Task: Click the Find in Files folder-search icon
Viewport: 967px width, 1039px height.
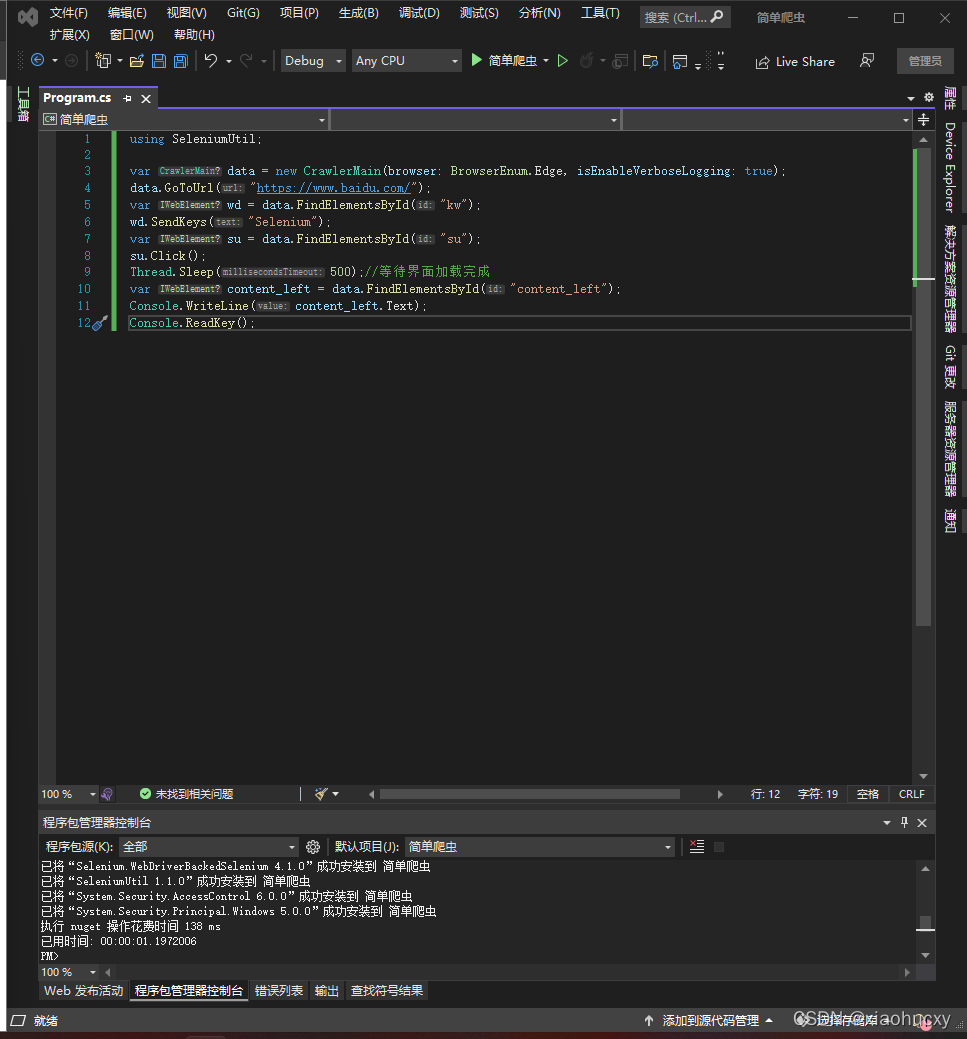Action: click(650, 62)
